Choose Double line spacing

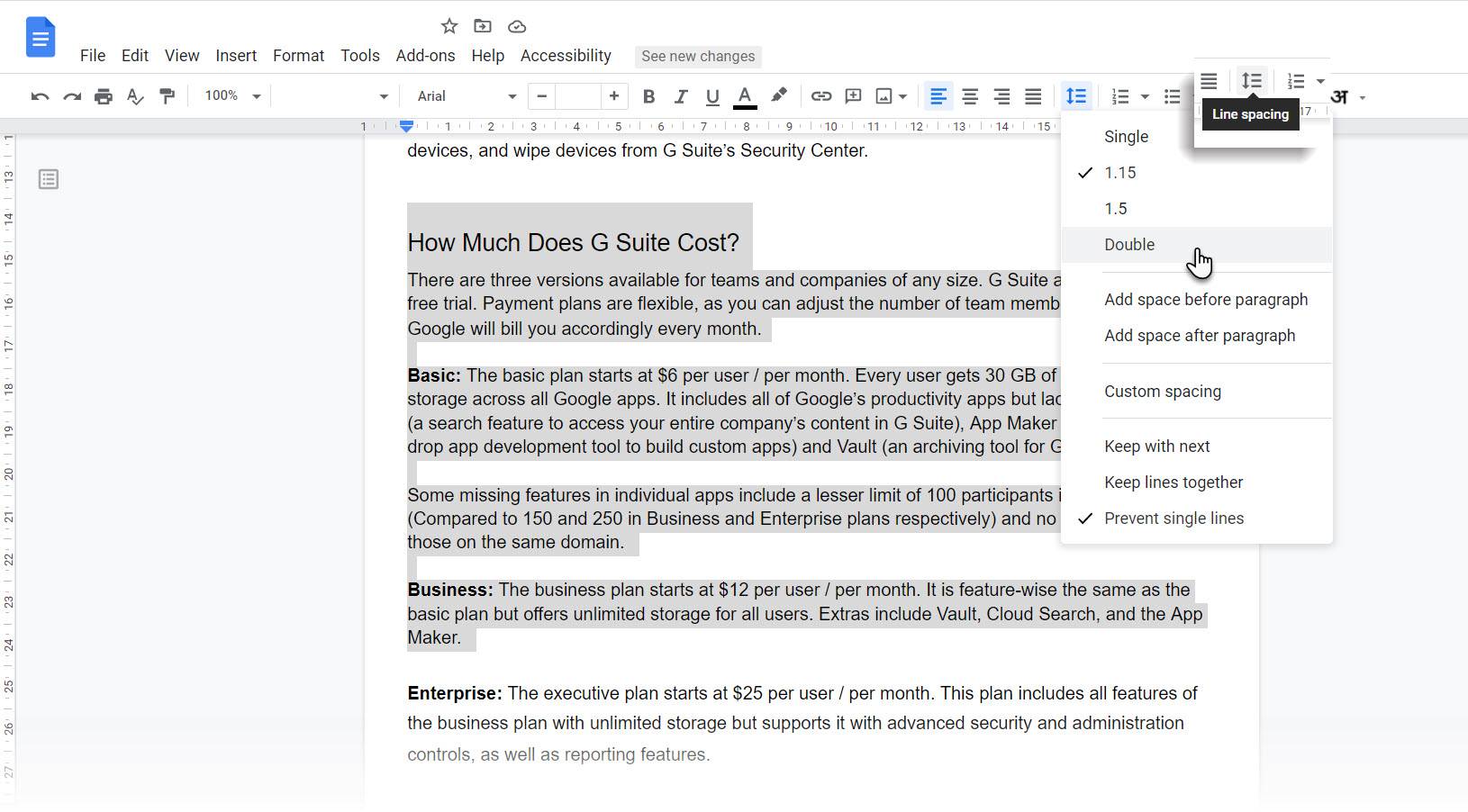[x=1129, y=245]
